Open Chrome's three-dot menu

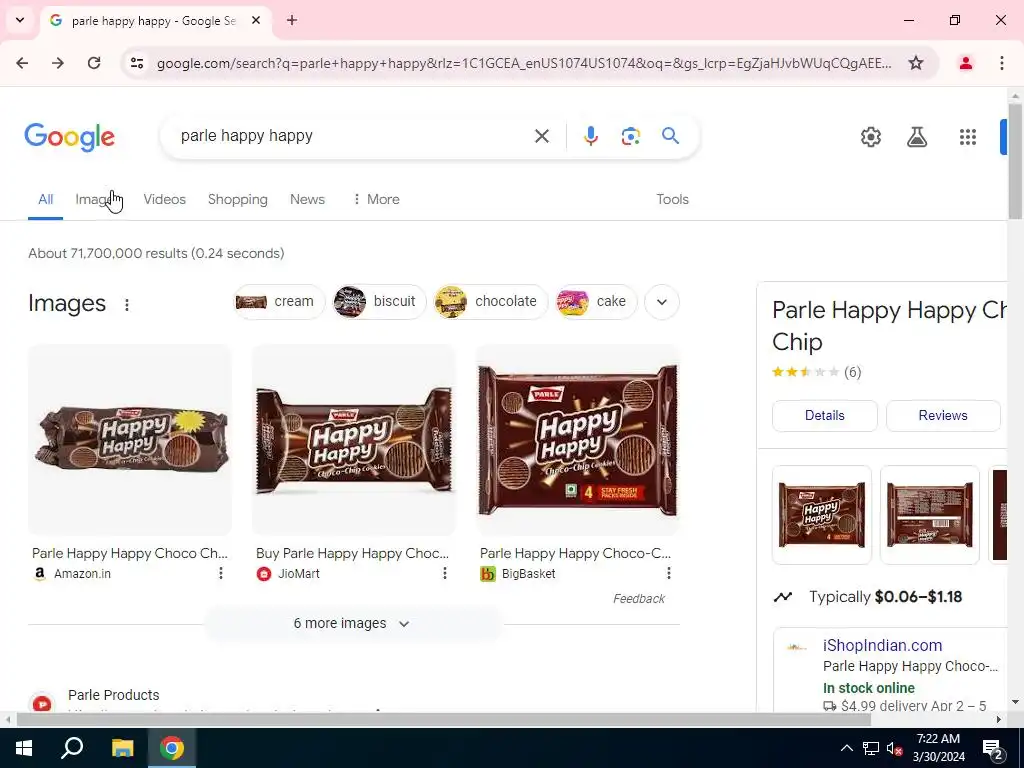coord(1002,63)
